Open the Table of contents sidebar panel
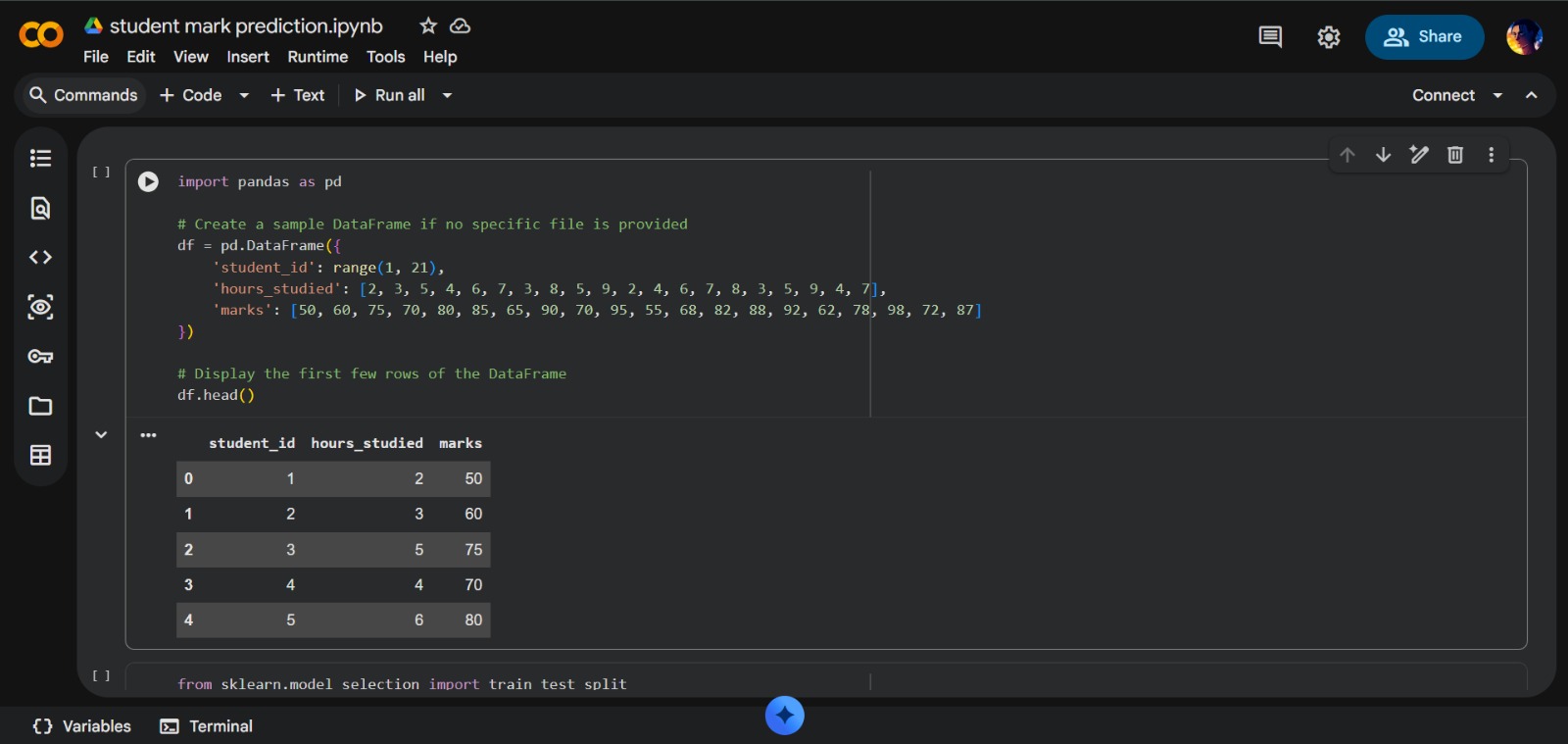1568x744 pixels. click(x=40, y=158)
